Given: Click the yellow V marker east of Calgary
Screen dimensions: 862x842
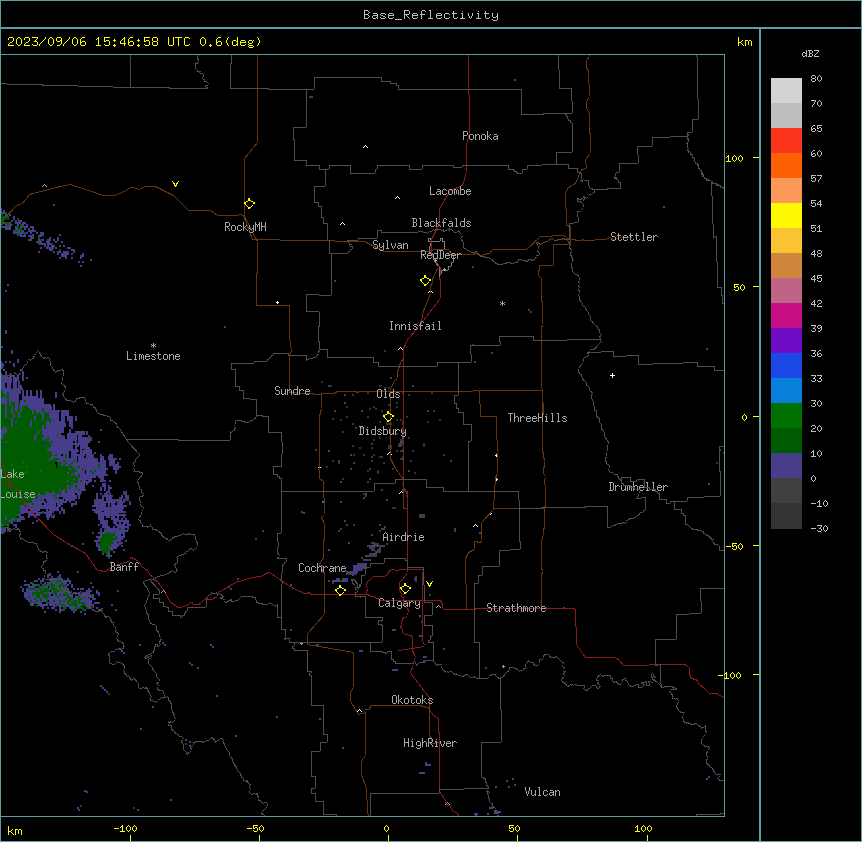Looking at the screenshot, I should 429,584.
